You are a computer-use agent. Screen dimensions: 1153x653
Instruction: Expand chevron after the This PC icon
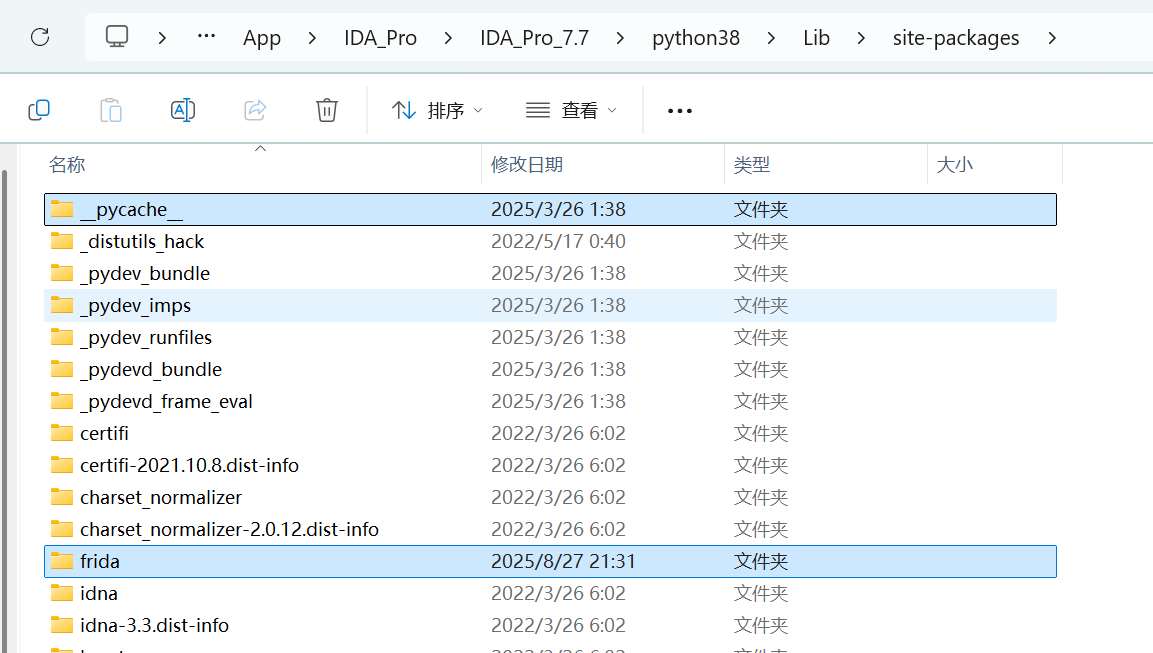(x=163, y=38)
